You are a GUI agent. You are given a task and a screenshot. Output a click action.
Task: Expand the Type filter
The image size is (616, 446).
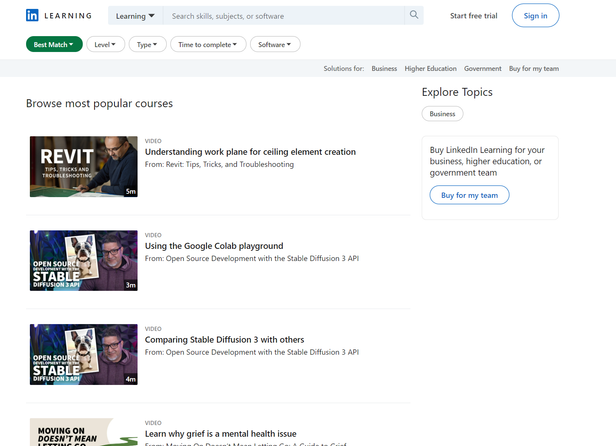click(148, 44)
